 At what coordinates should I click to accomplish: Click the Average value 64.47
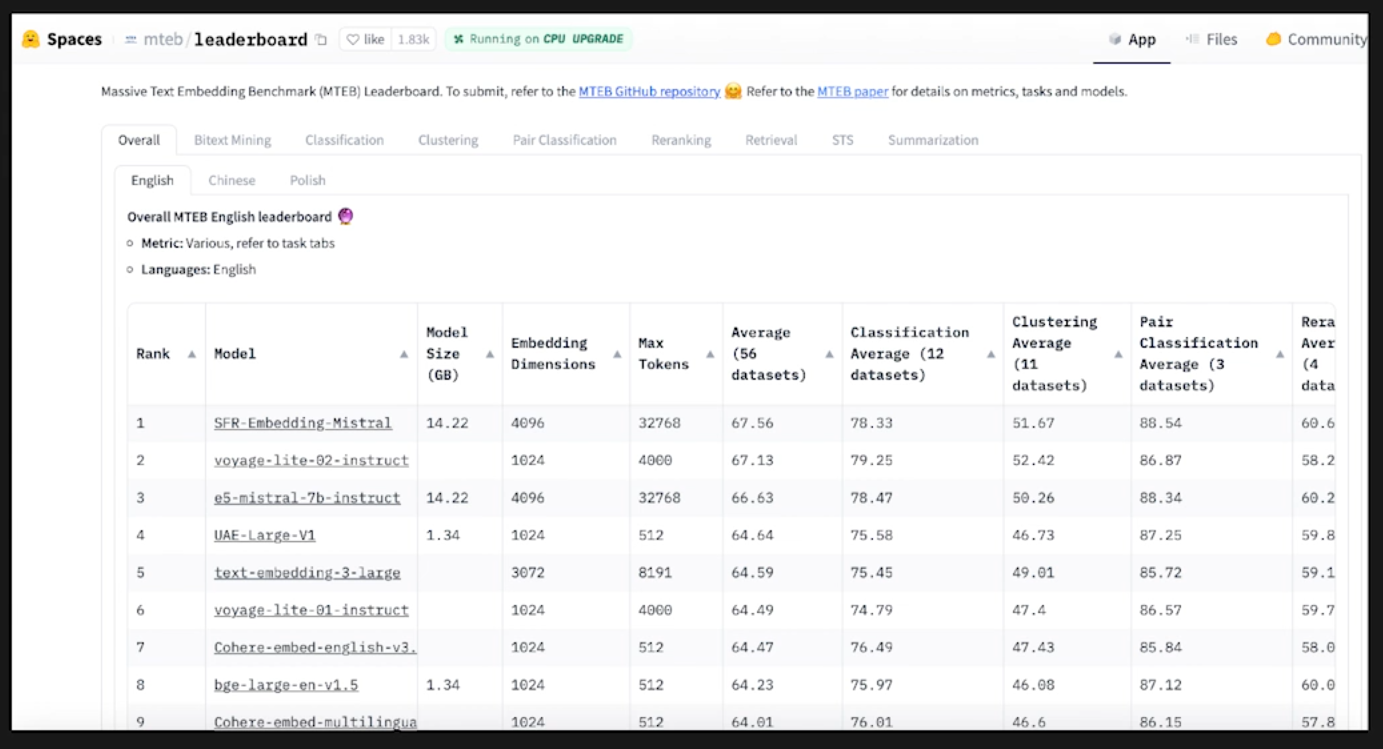(752, 648)
